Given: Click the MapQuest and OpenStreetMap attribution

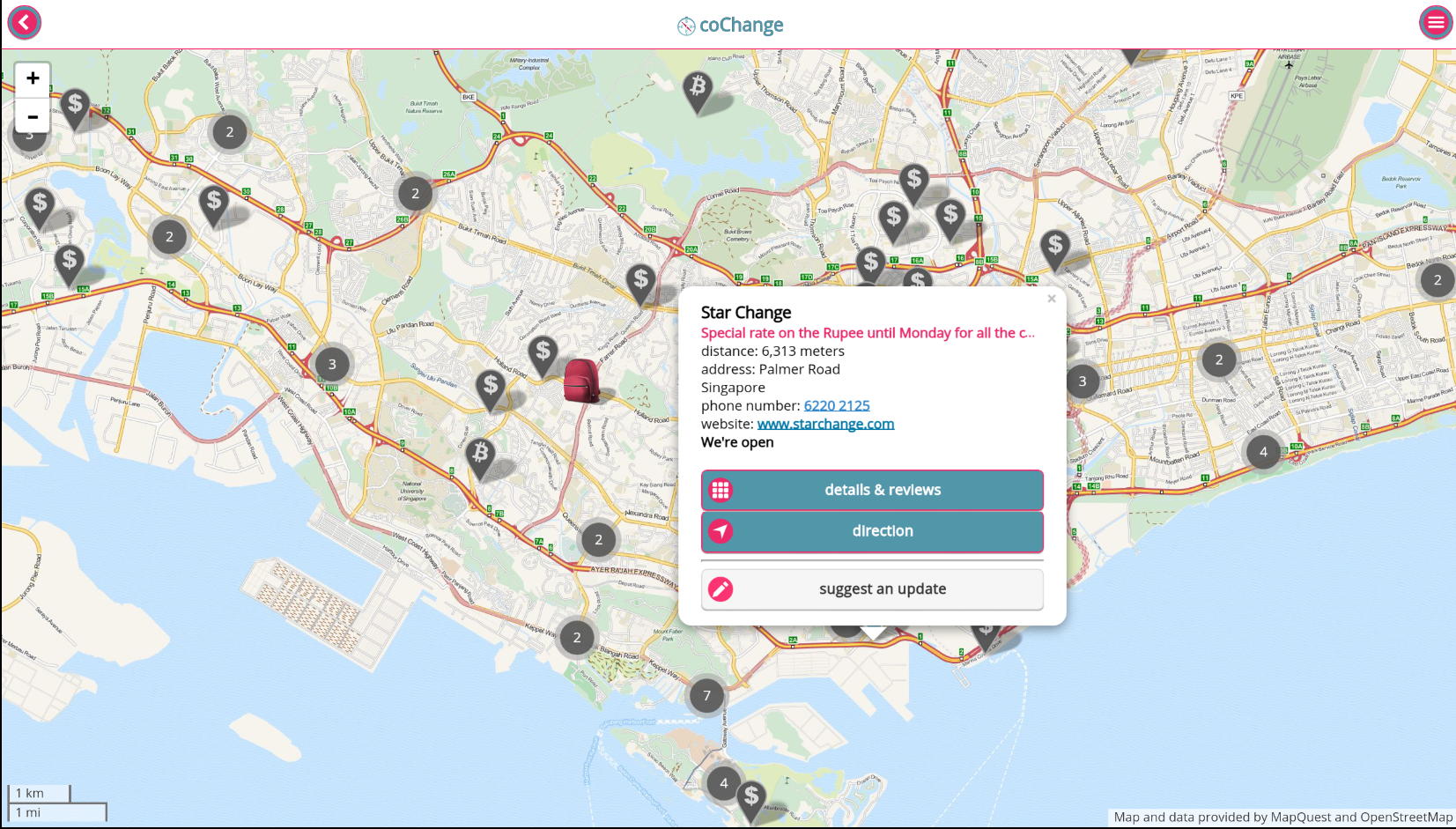Looking at the screenshot, I should [x=1283, y=818].
